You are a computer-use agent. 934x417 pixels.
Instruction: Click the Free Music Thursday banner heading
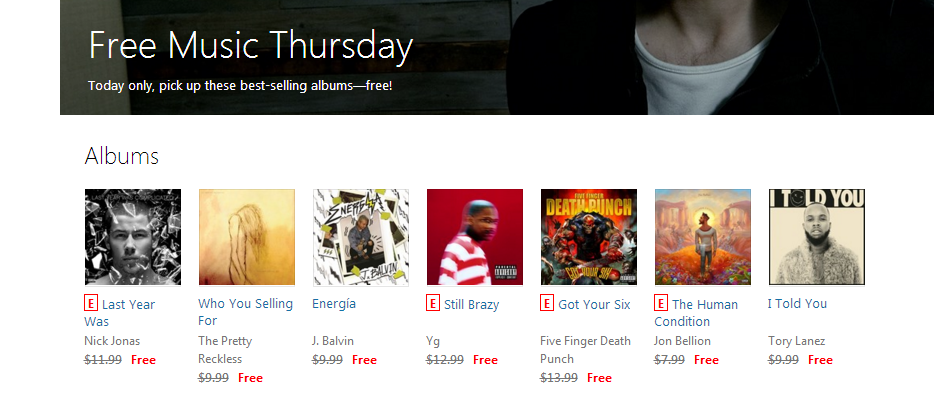[250, 46]
